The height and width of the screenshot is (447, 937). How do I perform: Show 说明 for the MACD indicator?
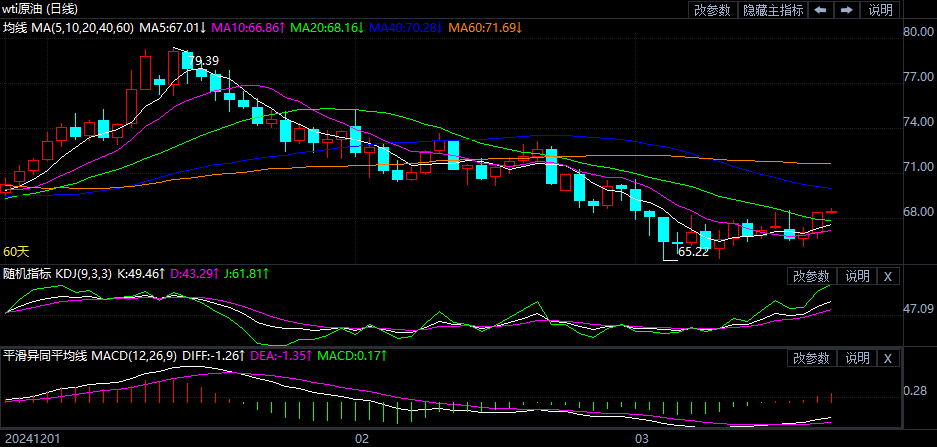point(858,358)
